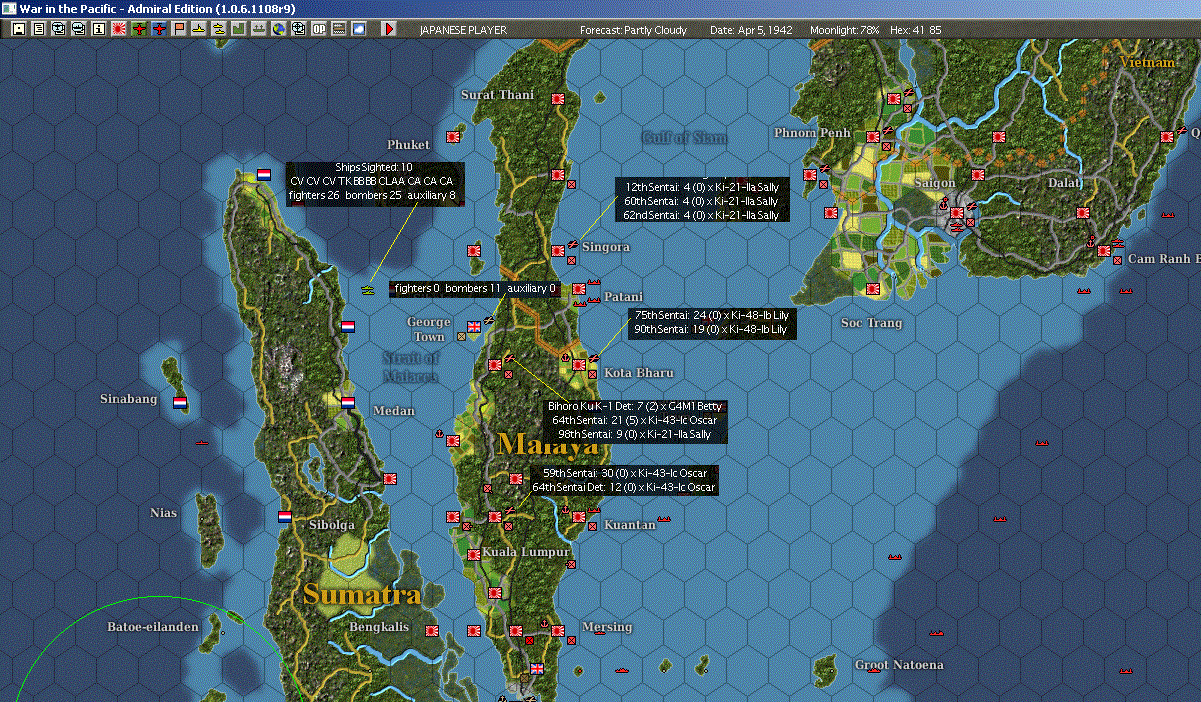Click '75thSentai: 24 (0) x Ki-48-Ib Lily' line

[711, 315]
